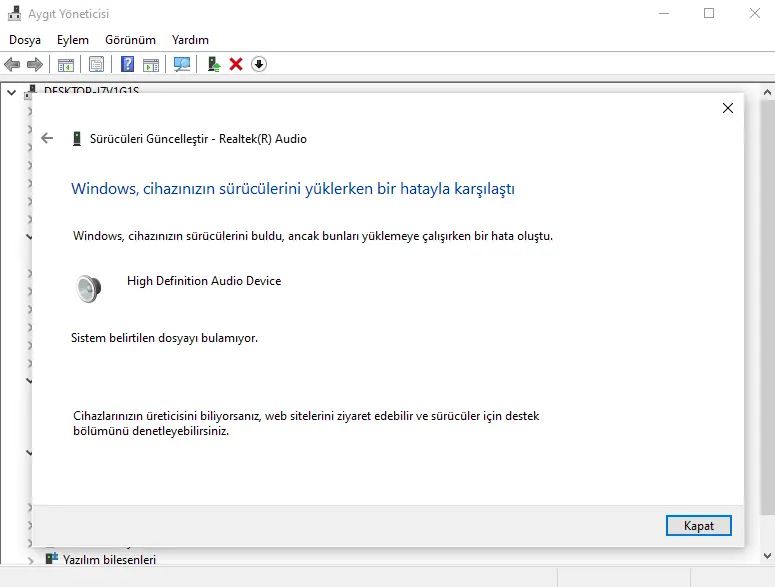Viewport: 775px width, 587px height.
Task: Click the Kapat button
Action: pos(698,526)
